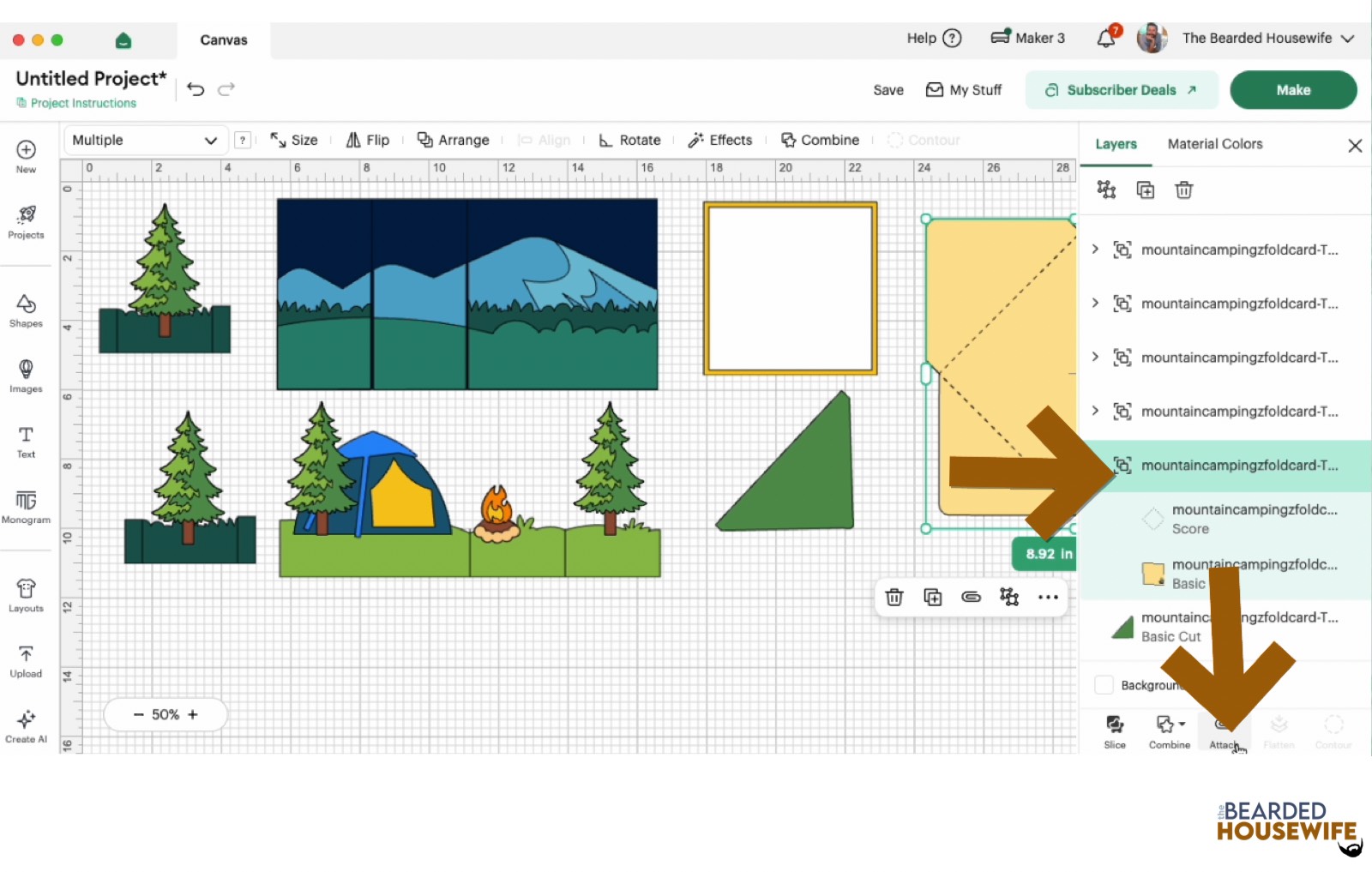Expand the fourth mountaincampingzfoldcard layer group

point(1095,411)
